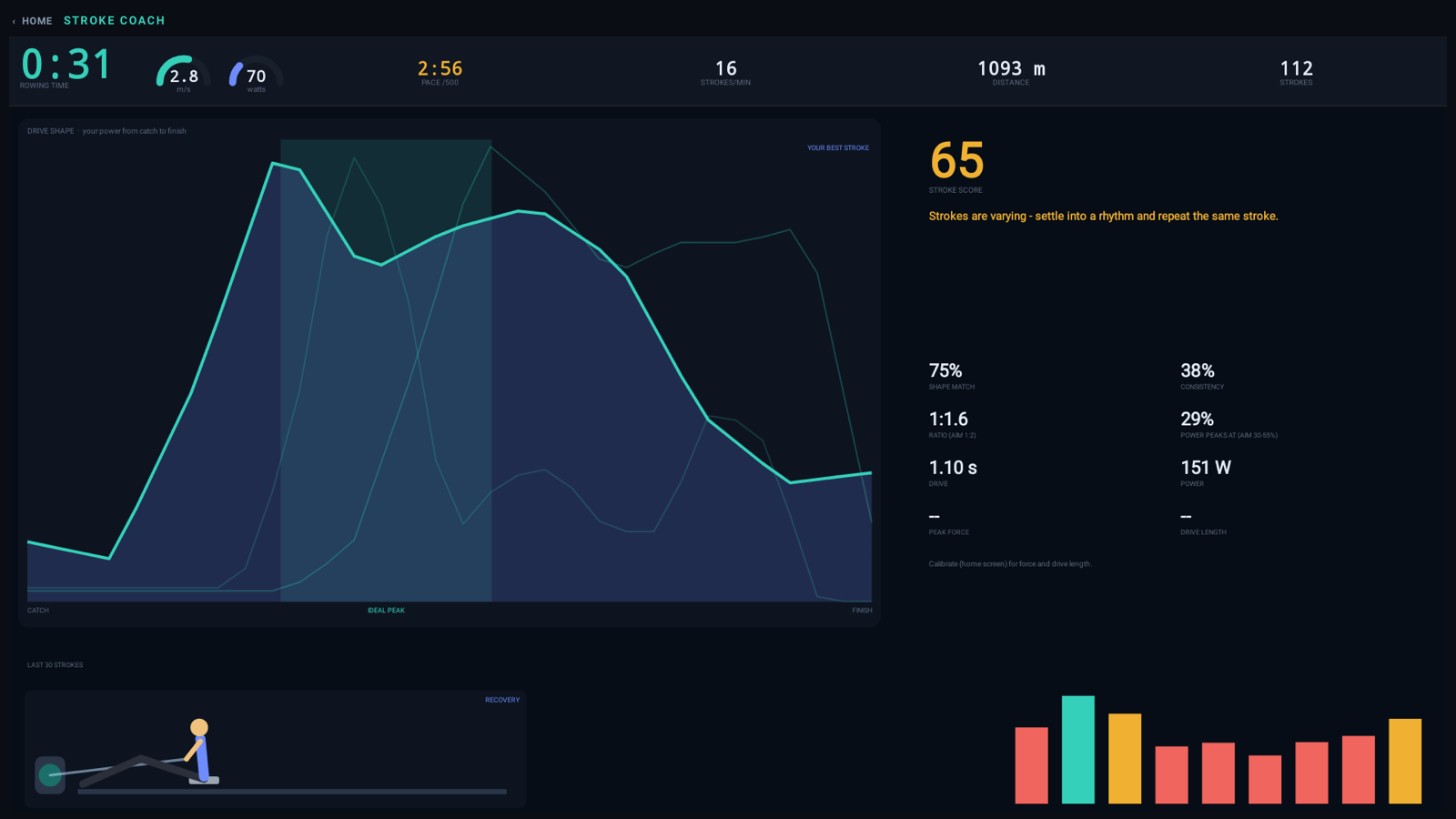Click the CATCH axis label
This screenshot has width=1456, height=819.
pyautogui.click(x=38, y=611)
